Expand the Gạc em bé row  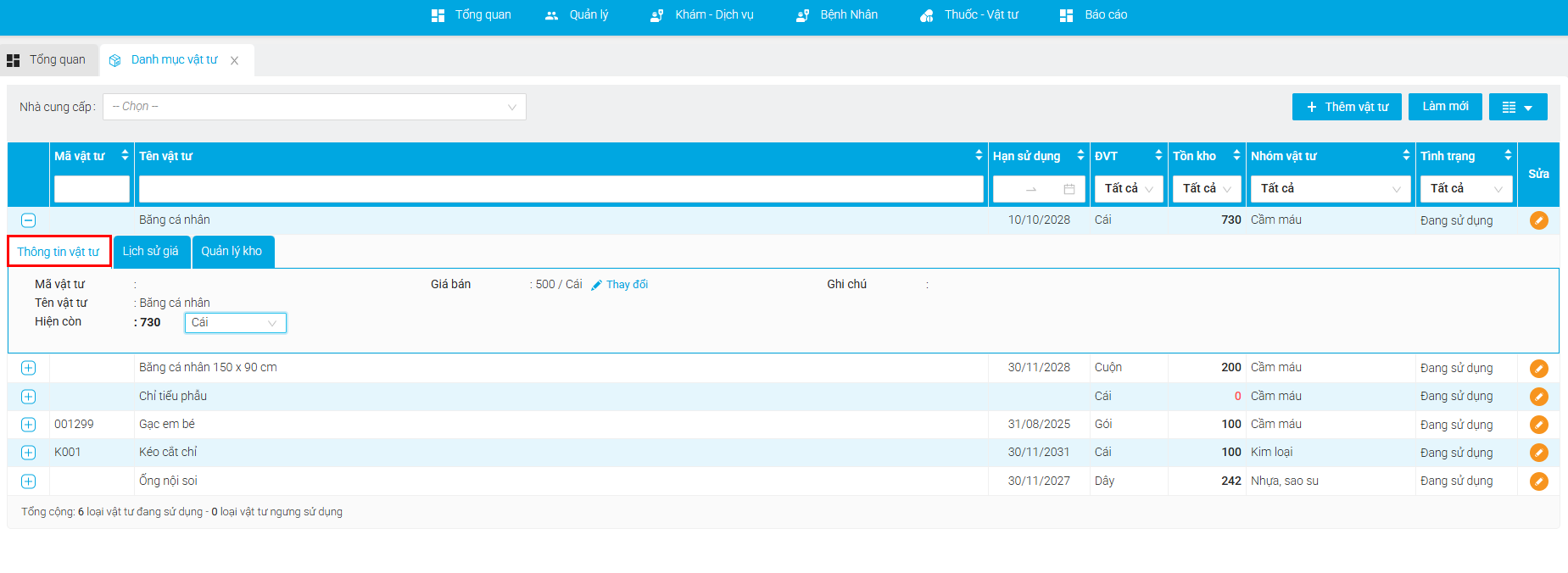(x=28, y=425)
